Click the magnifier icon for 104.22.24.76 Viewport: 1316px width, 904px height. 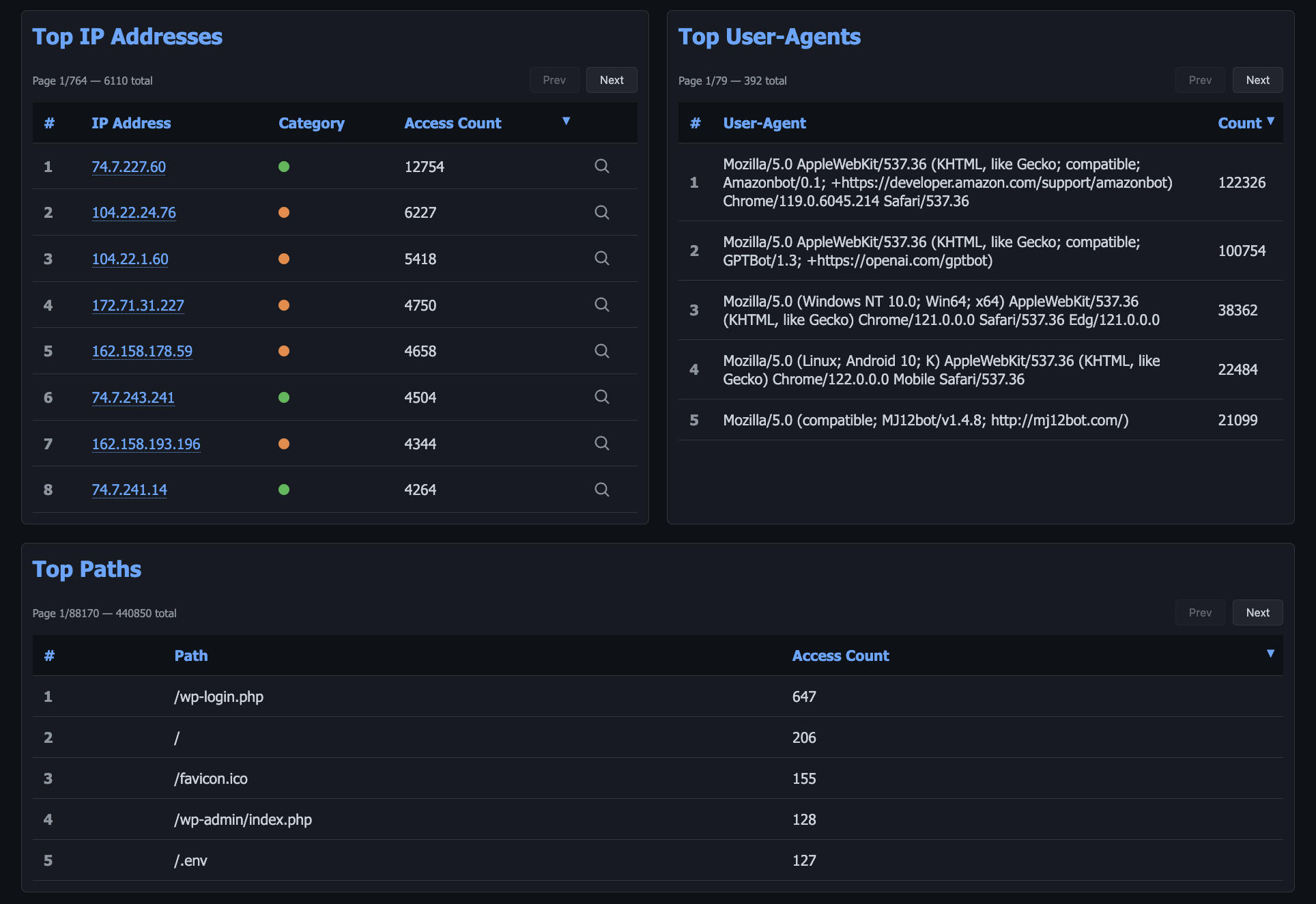(601, 212)
